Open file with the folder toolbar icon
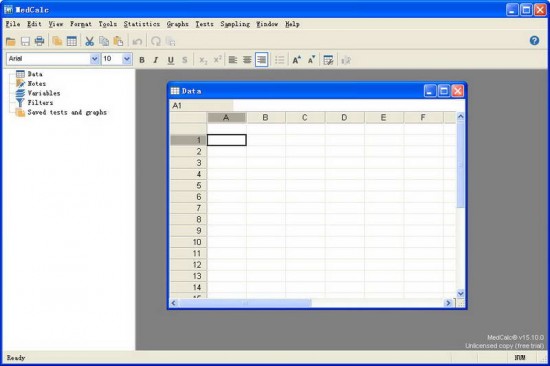Viewport: 550px width, 366px height. 11,41
